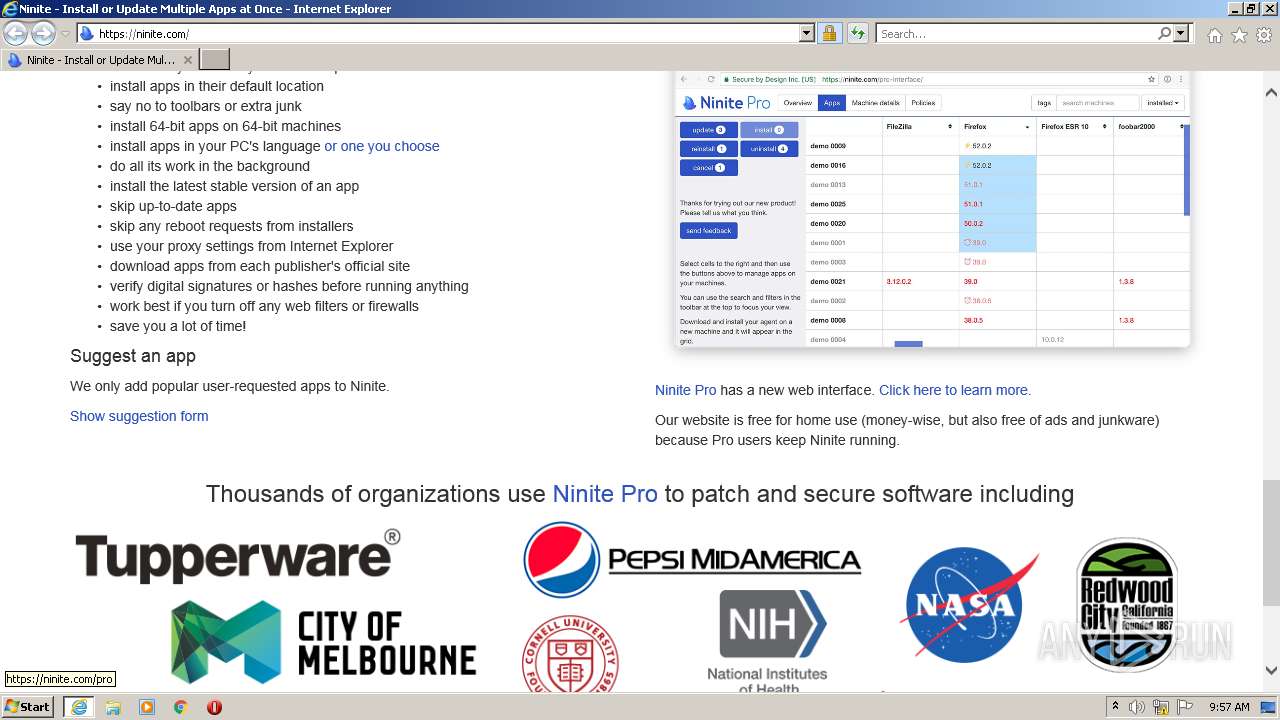Open Favorites star icon
The width and height of the screenshot is (1280, 720).
[x=1239, y=35]
